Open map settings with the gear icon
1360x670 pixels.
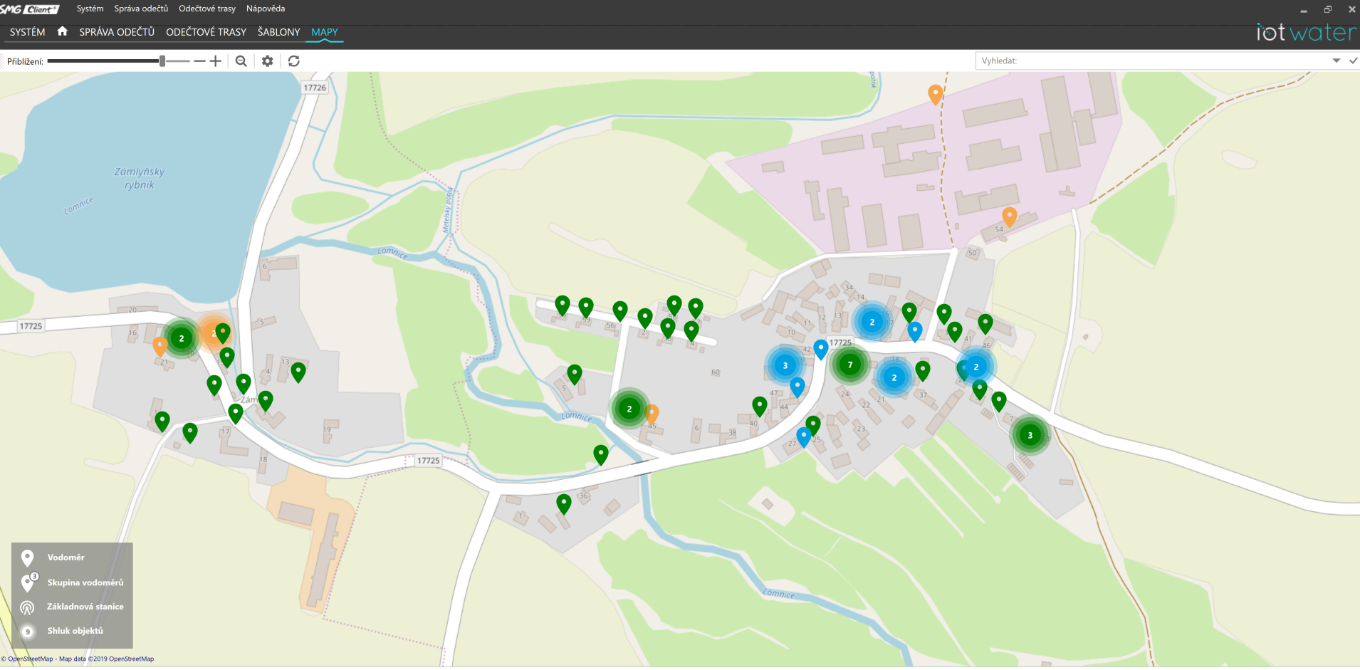pyautogui.click(x=267, y=61)
